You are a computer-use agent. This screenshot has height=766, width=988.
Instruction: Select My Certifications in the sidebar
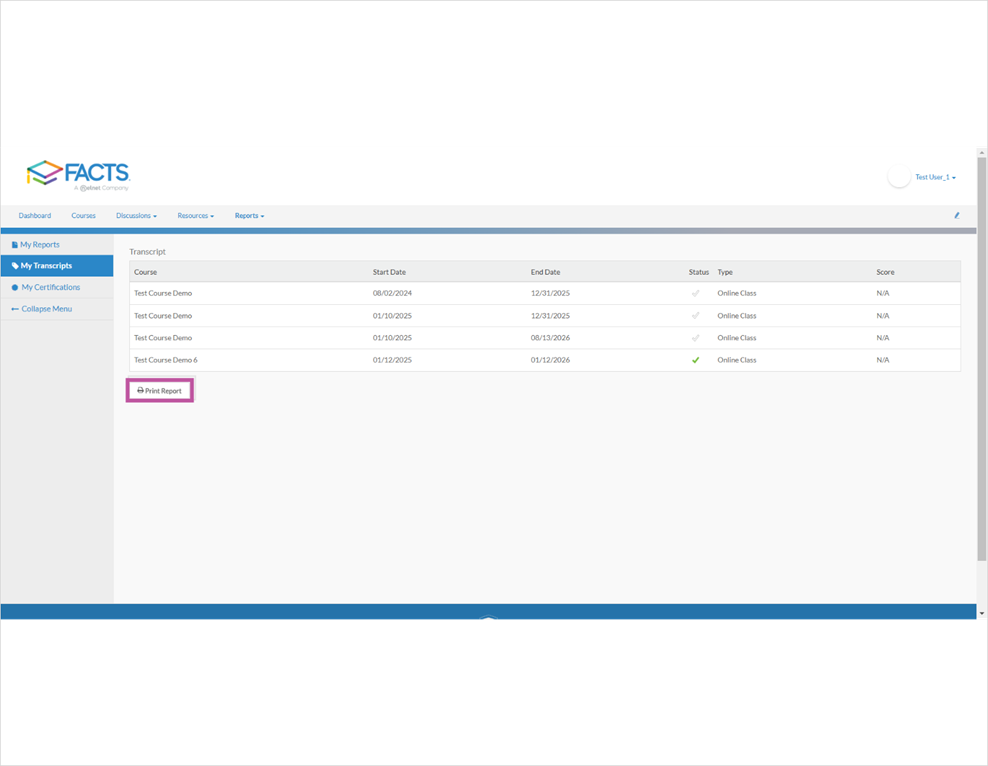pos(48,287)
